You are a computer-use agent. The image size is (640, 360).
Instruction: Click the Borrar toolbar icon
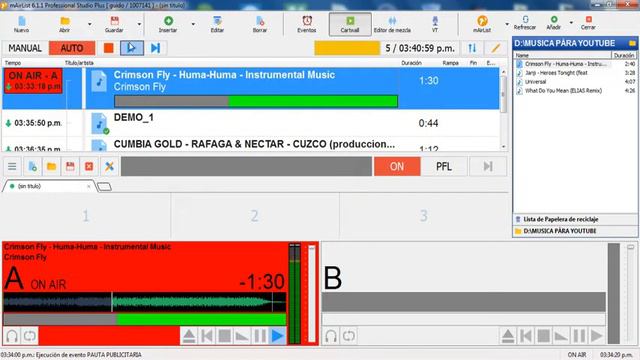[260, 24]
